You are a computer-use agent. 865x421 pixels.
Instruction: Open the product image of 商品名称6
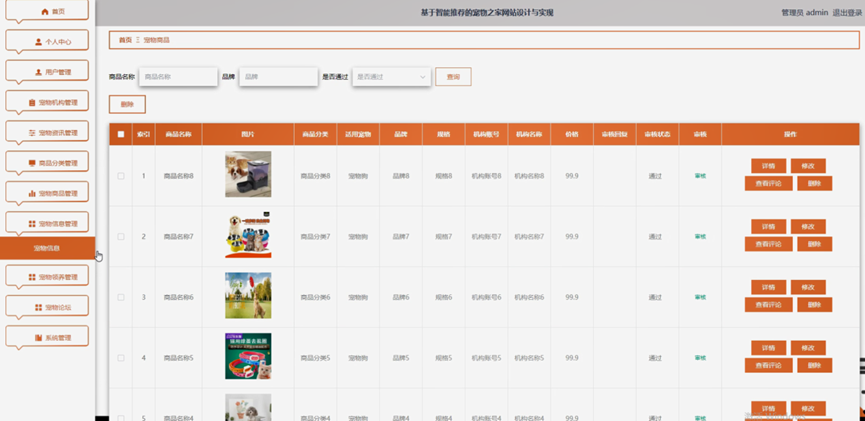coord(248,296)
